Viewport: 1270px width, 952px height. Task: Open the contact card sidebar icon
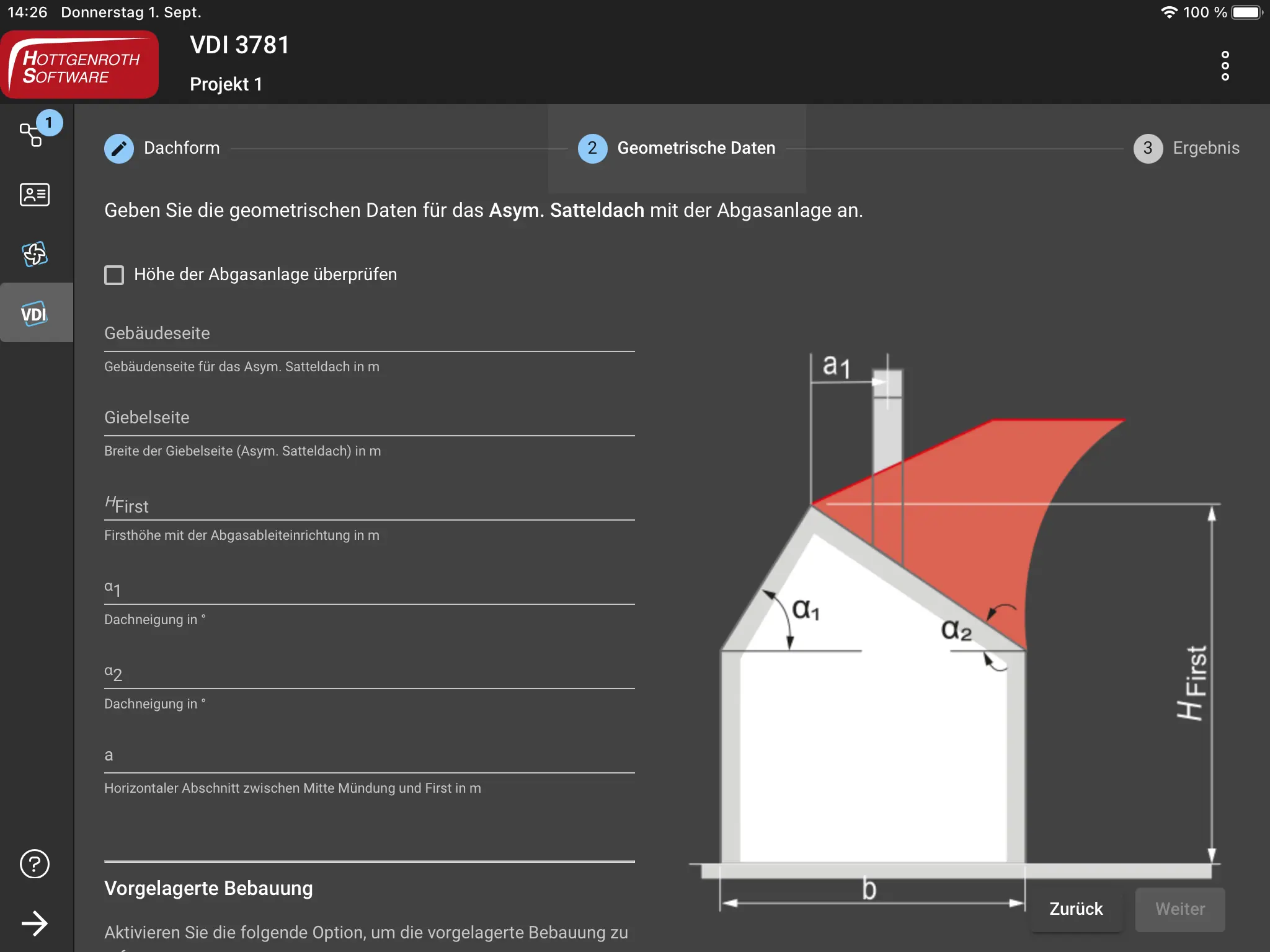click(35, 195)
